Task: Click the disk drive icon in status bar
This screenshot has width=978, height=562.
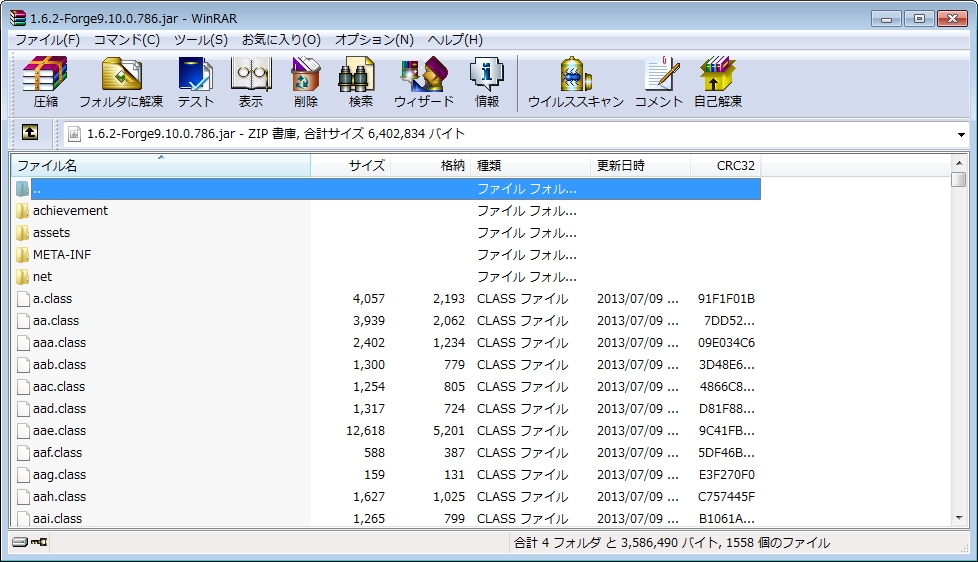Action: (x=20, y=542)
